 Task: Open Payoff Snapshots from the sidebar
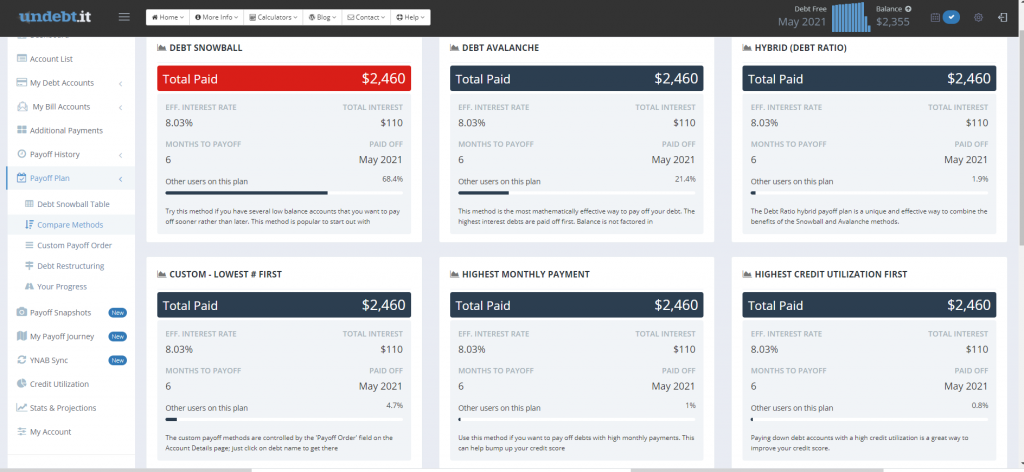[x=61, y=312]
